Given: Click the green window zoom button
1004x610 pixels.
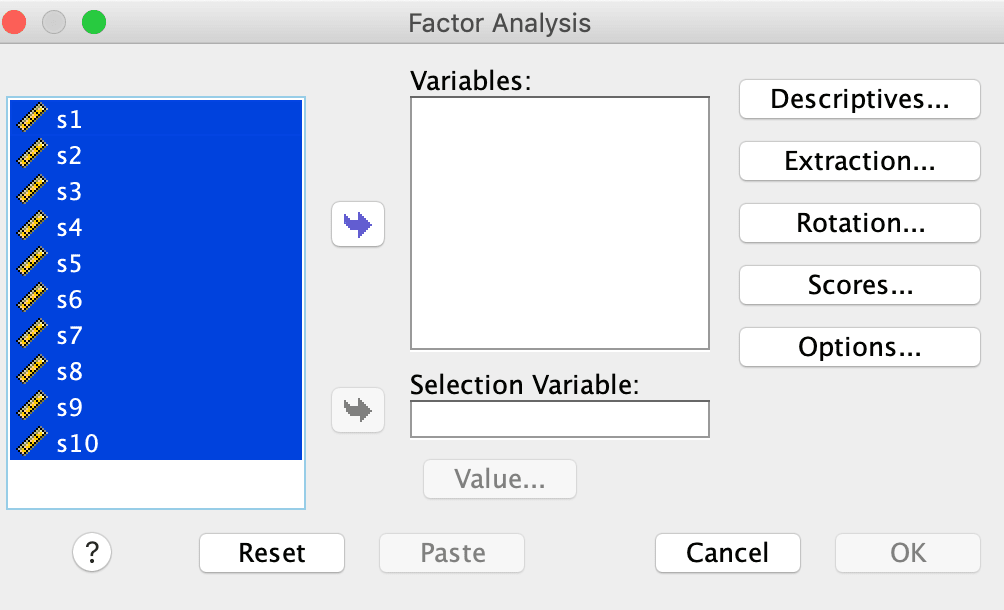Looking at the screenshot, I should [94, 22].
